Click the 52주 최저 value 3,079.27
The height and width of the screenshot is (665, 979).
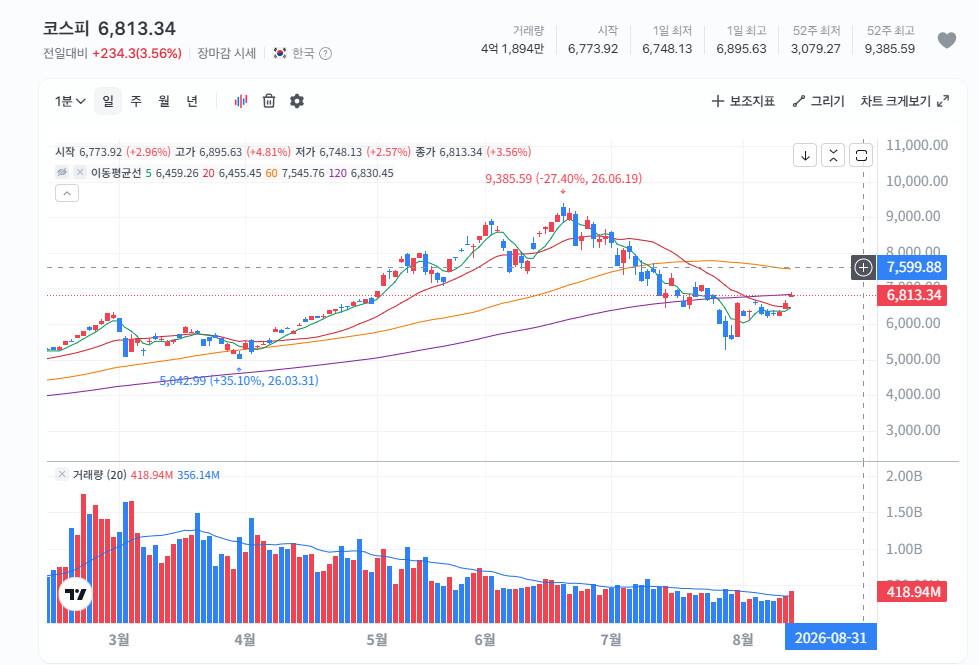(815, 49)
